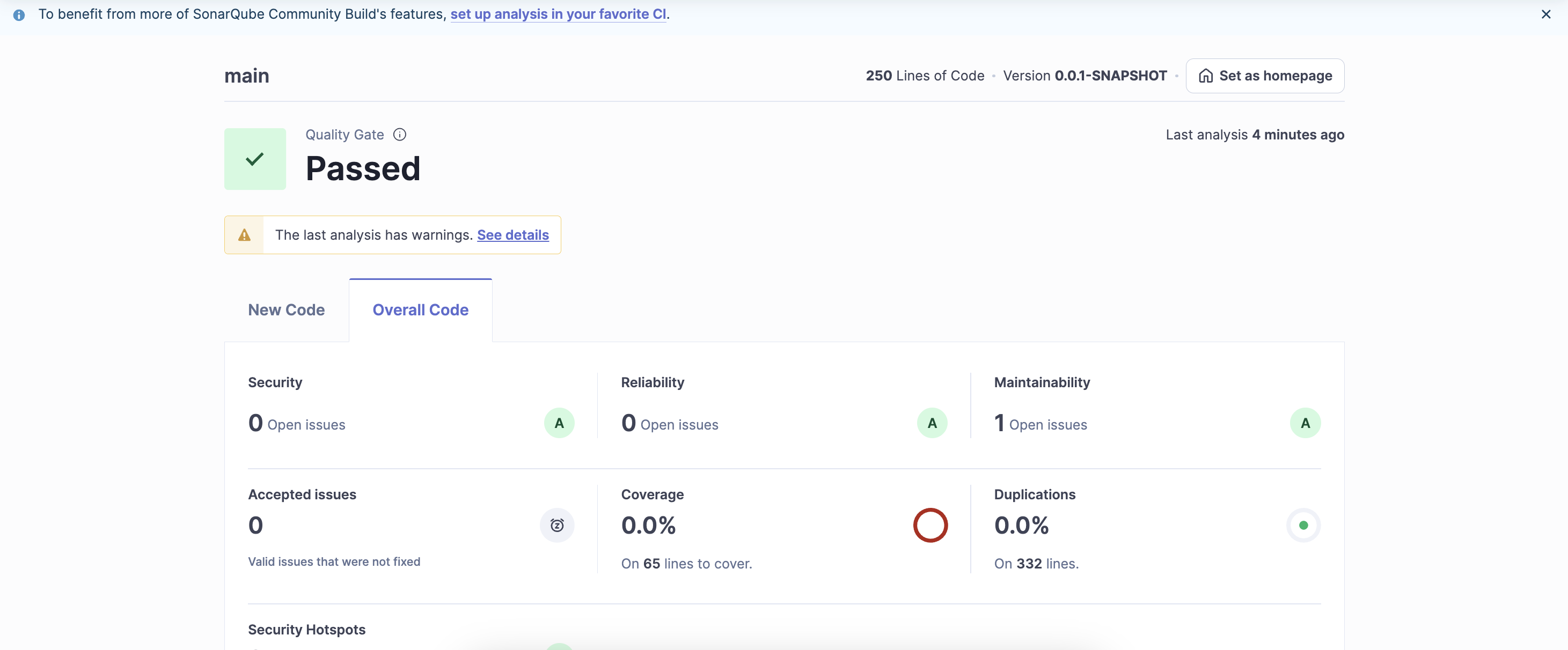Select the Overall Code tab
This screenshot has height=650, width=1568.
pos(420,310)
